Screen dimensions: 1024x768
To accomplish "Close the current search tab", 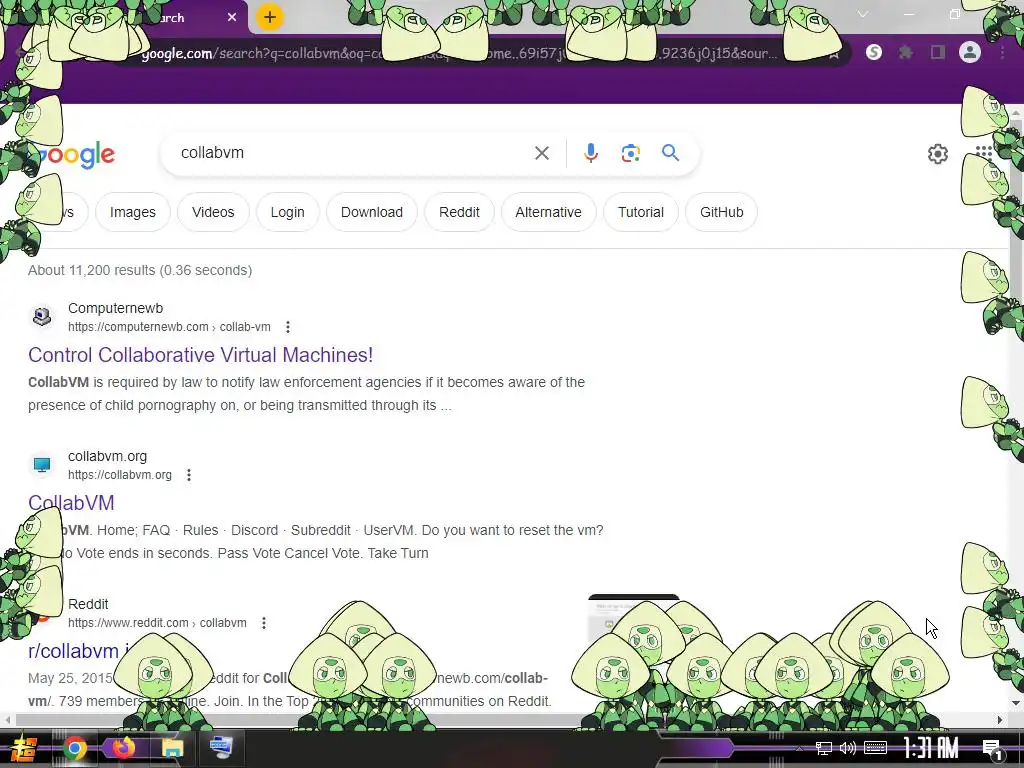I will (x=232, y=18).
